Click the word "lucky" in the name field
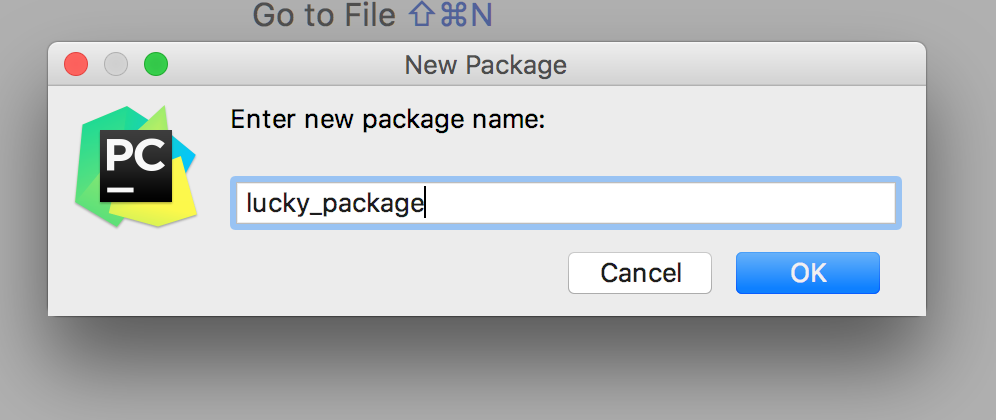The image size is (996, 420). (272, 204)
